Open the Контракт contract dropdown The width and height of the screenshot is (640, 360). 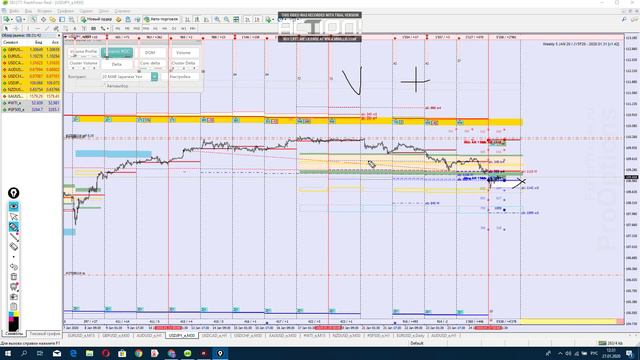[154, 76]
